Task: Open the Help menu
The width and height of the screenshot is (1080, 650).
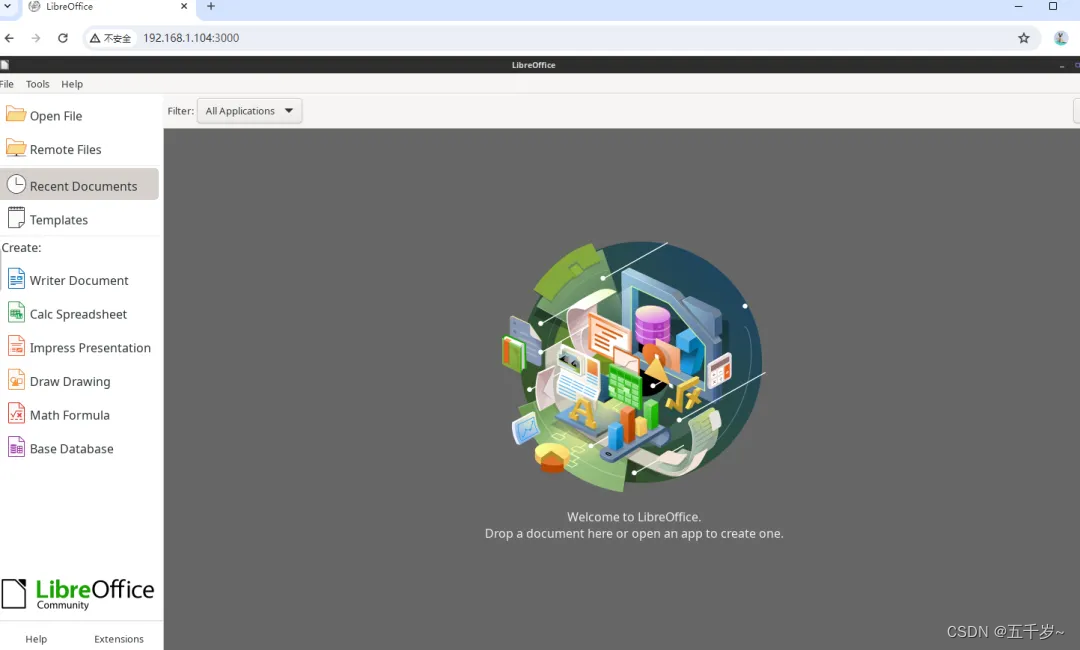Action: point(72,84)
